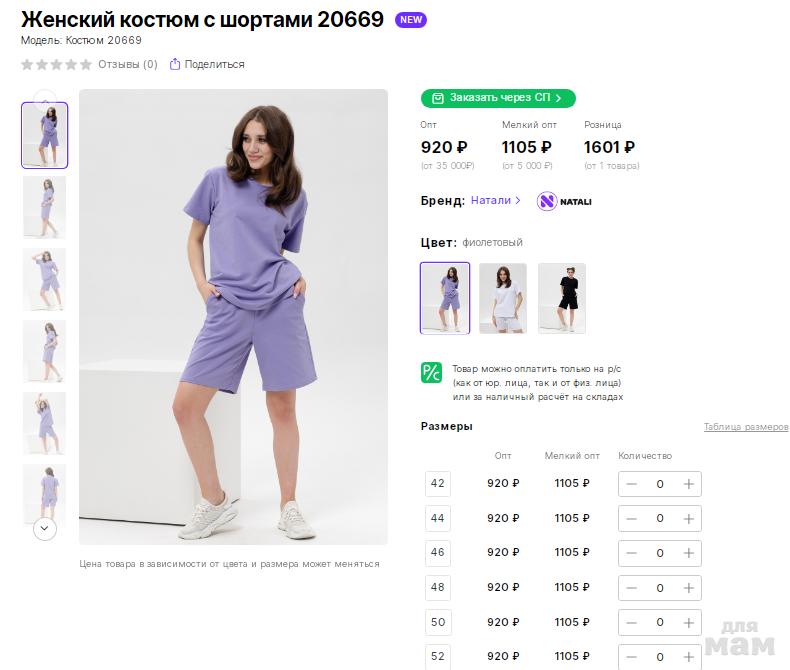Click the quantity field for size 42
This screenshot has height=670, width=790.
coord(660,484)
